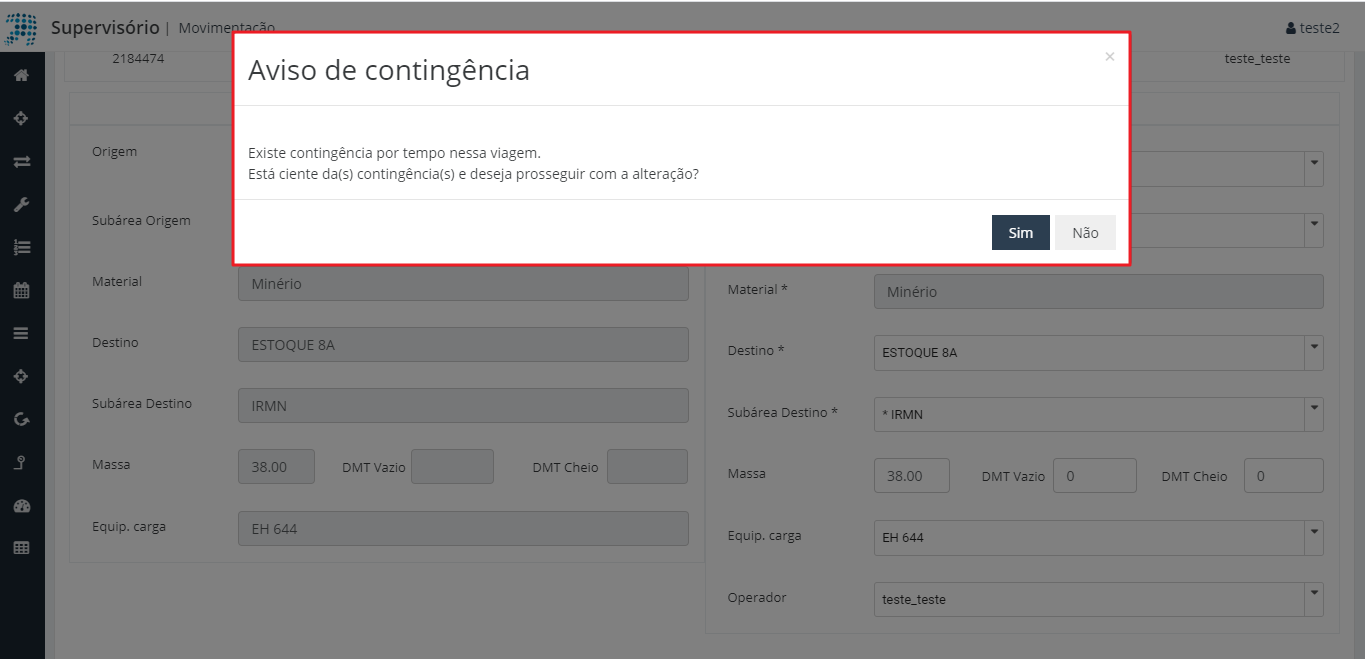The height and width of the screenshot is (659, 1365).
Task: Click the editable DMT Cheio field containing 0
Action: coord(1284,476)
